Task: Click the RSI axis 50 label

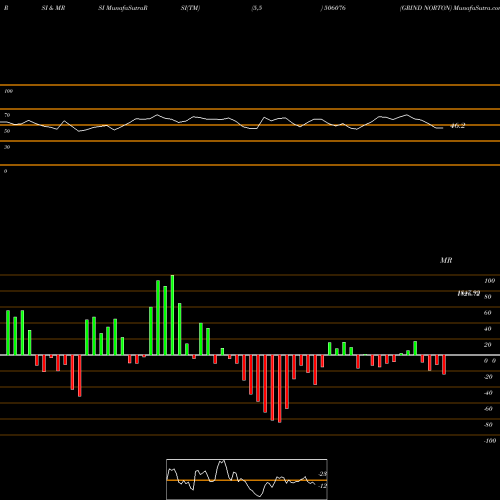Action: click(7, 131)
